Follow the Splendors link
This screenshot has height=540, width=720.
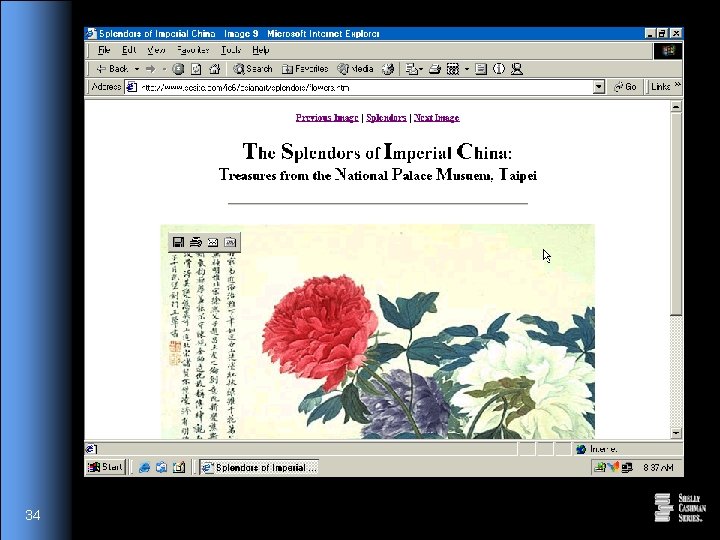tap(386, 118)
